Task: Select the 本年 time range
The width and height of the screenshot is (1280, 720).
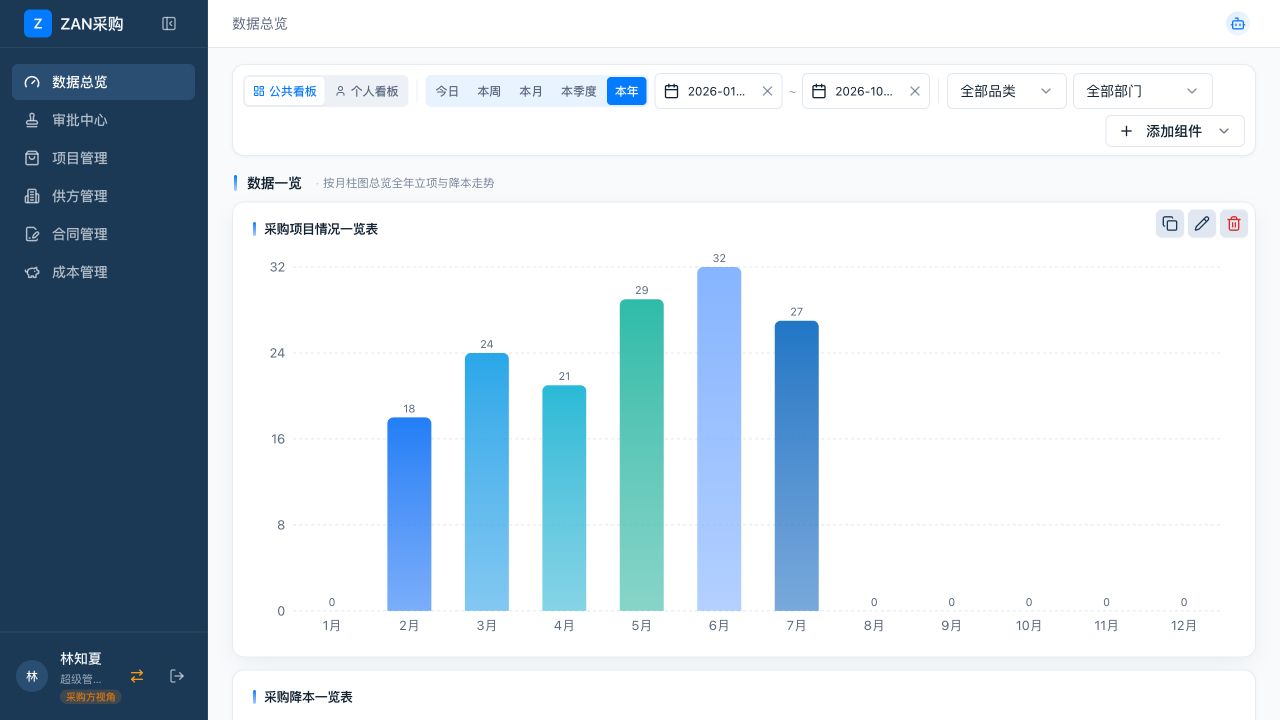Action: point(627,91)
